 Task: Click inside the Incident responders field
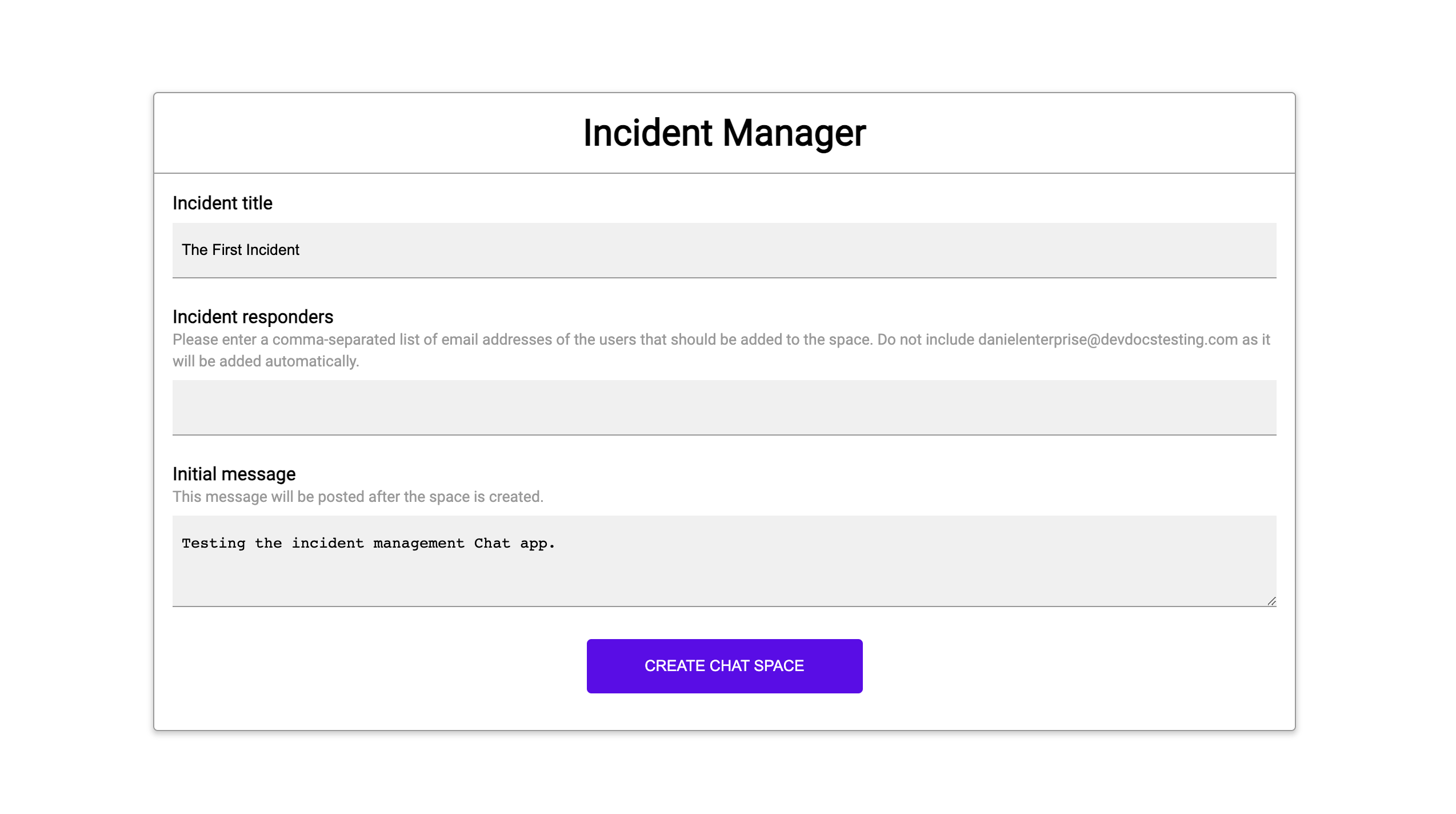coord(724,407)
